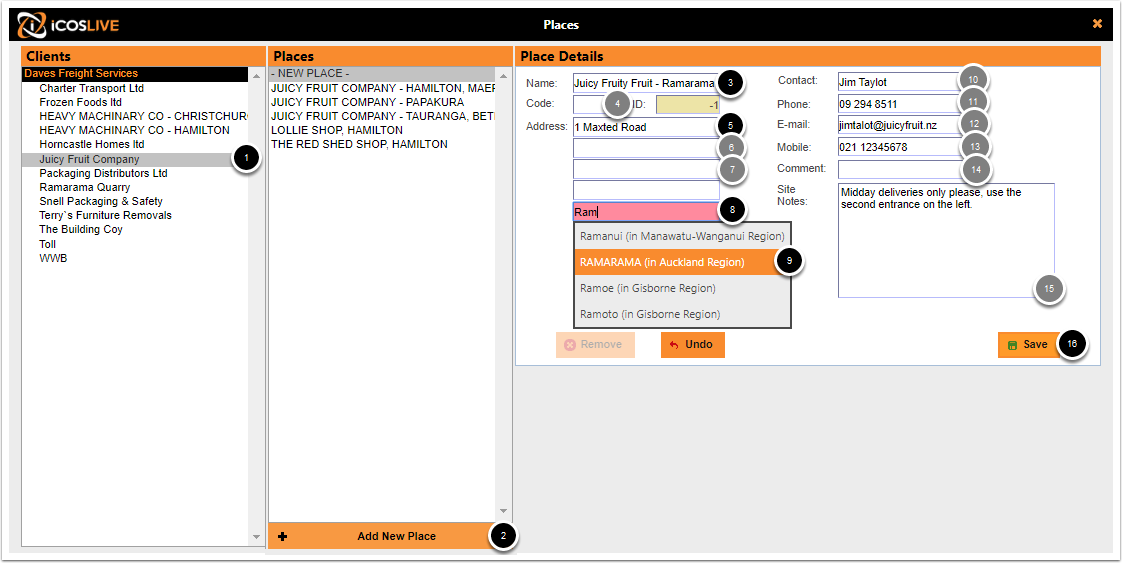Click the plus icon on Add New Place
Image resolution: width=1122 pixels, height=563 pixels.
[x=283, y=537]
